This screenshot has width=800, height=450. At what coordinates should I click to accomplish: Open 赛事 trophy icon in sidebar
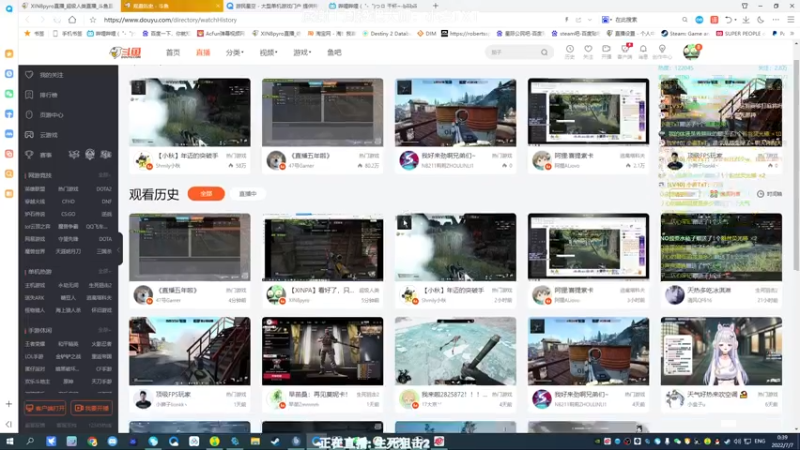tap(29, 155)
